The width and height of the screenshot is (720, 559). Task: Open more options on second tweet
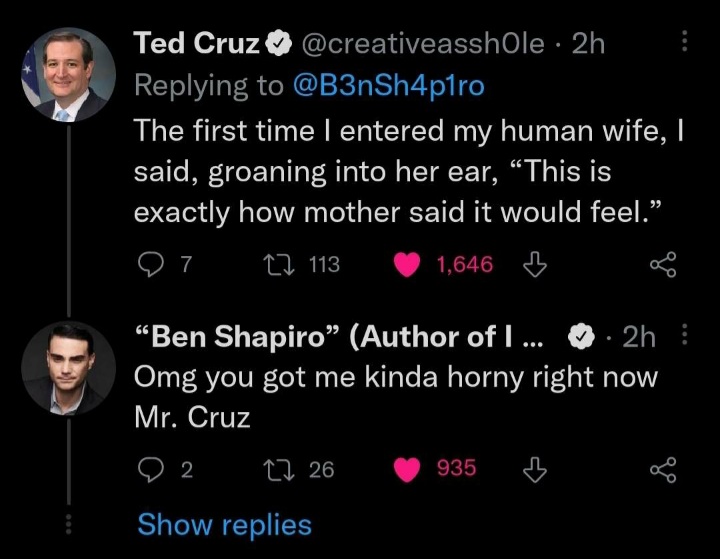point(685,337)
